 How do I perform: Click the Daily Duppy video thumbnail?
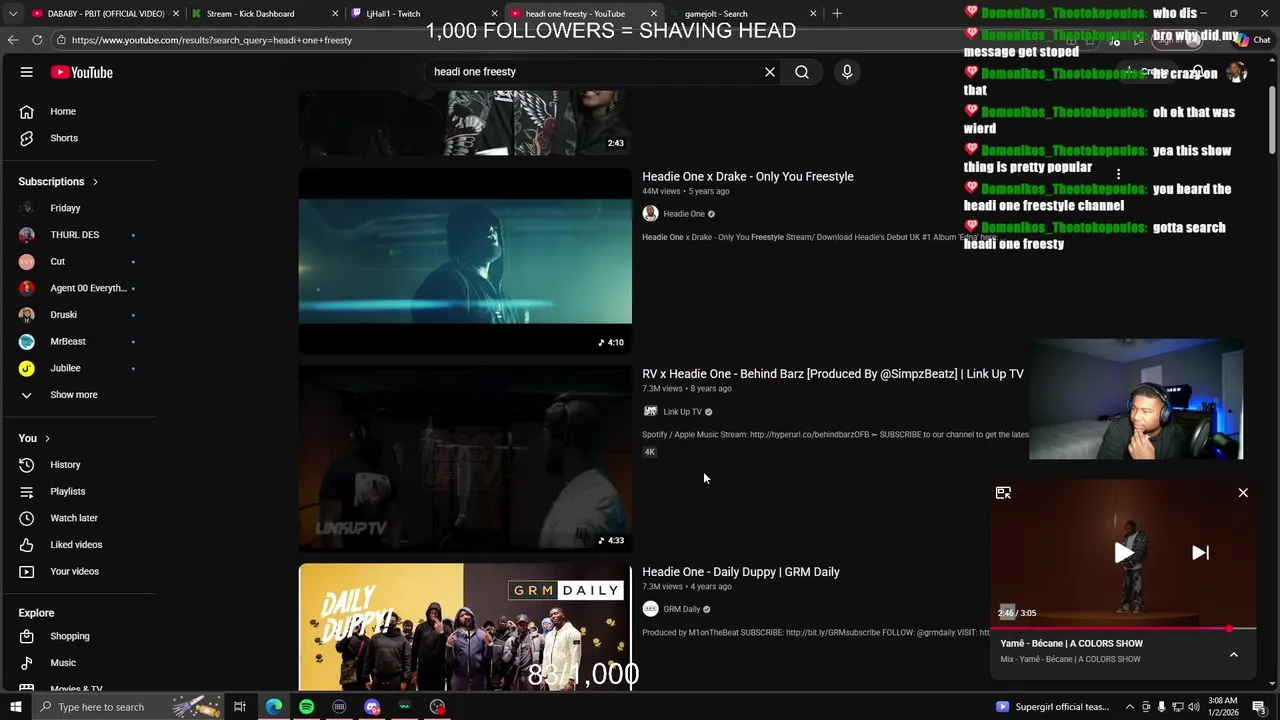[x=465, y=627]
